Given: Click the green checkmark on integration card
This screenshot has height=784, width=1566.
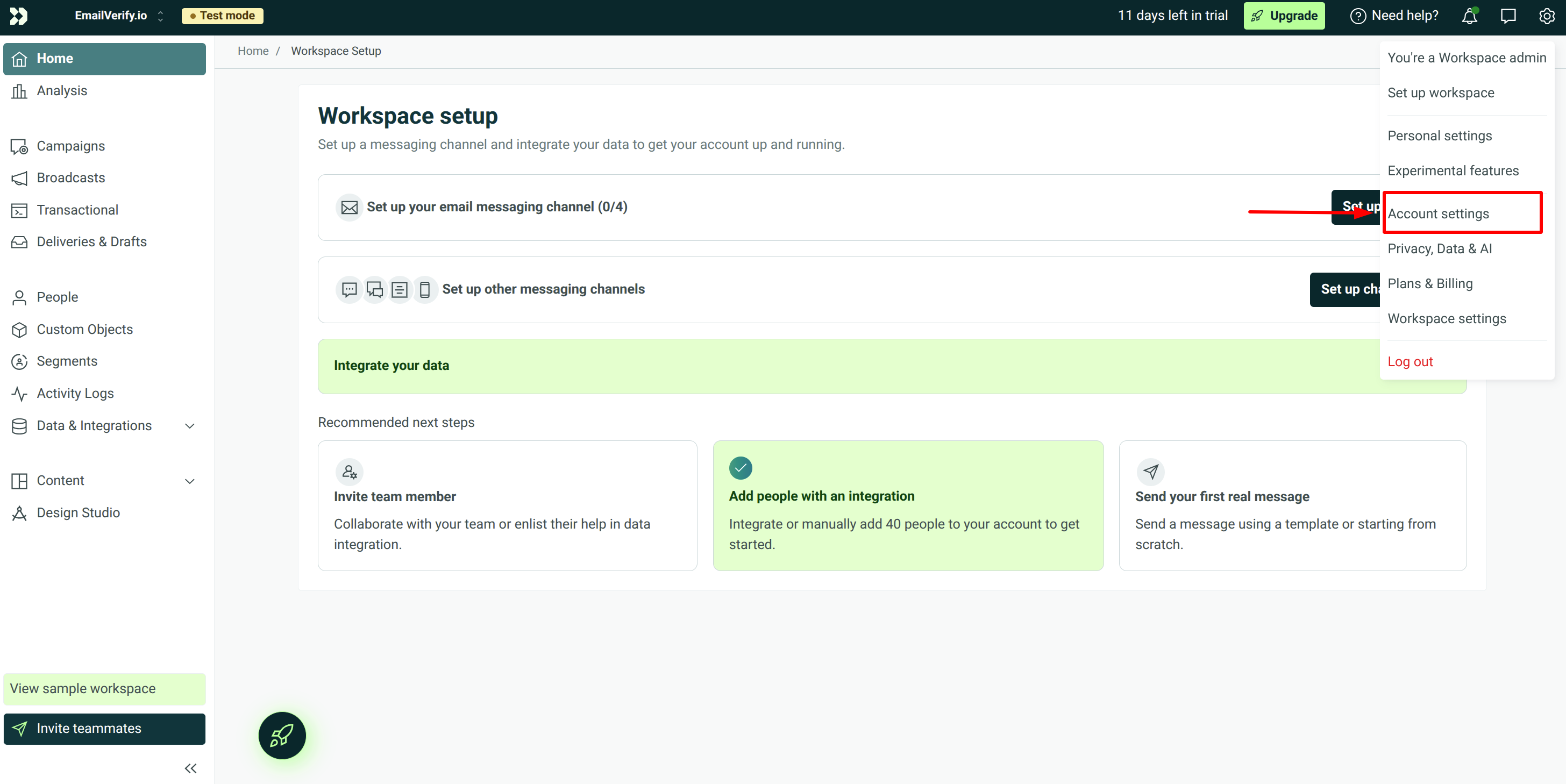Looking at the screenshot, I should point(740,468).
